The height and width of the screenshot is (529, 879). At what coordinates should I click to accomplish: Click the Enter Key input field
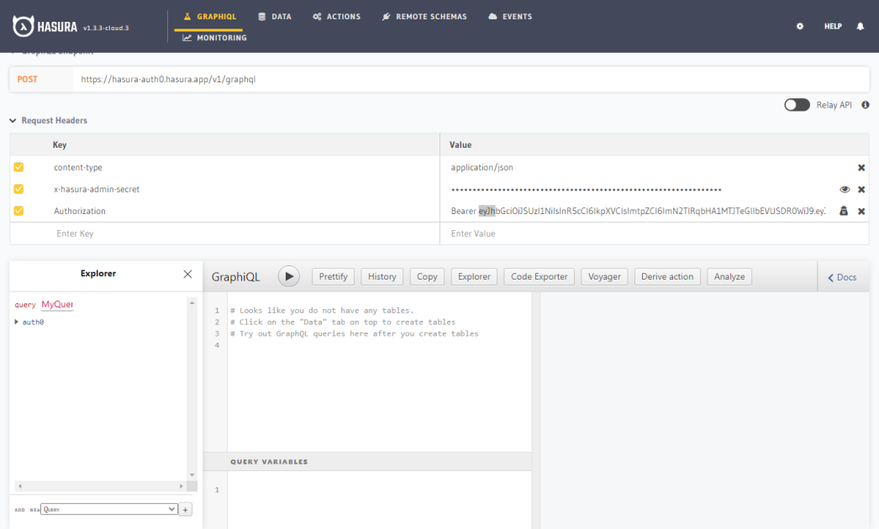coord(224,234)
